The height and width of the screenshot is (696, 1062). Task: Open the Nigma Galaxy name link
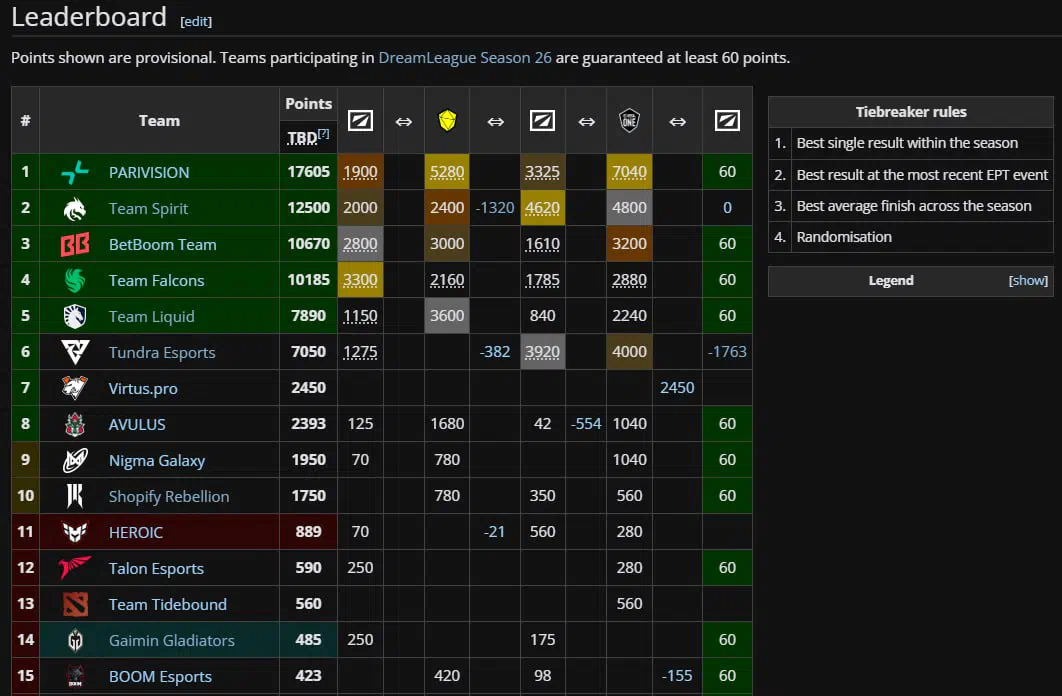click(x=157, y=460)
